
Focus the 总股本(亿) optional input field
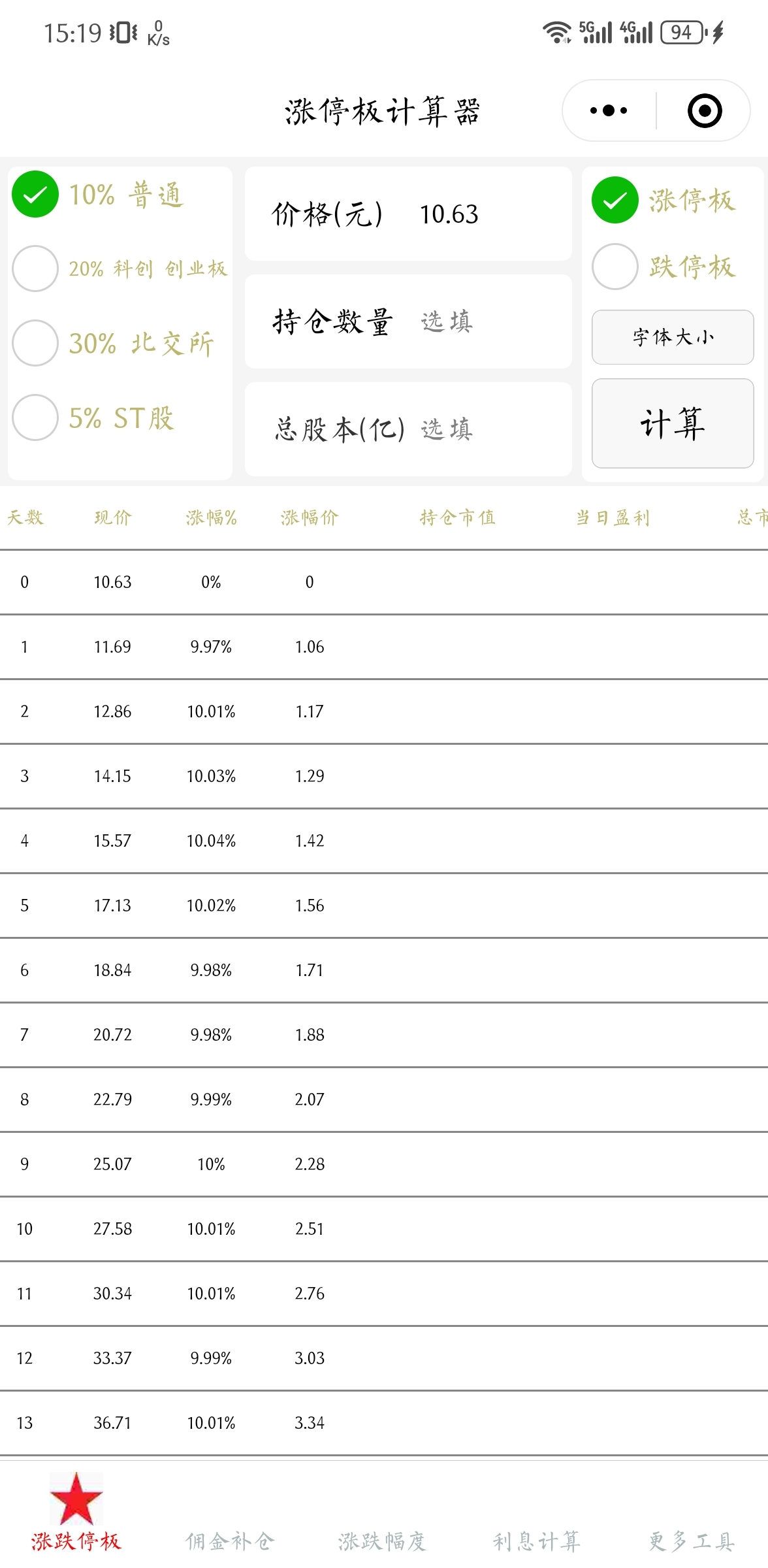(x=409, y=429)
